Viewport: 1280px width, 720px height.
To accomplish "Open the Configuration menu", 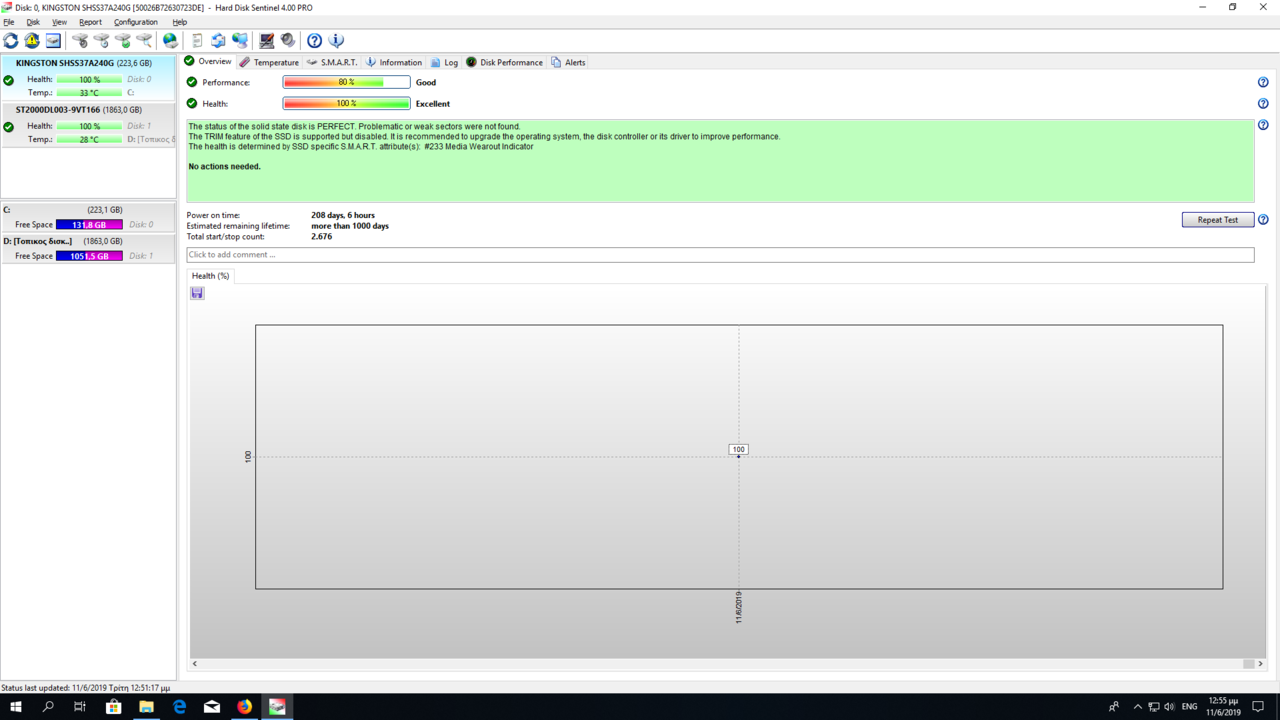I will [x=136, y=22].
